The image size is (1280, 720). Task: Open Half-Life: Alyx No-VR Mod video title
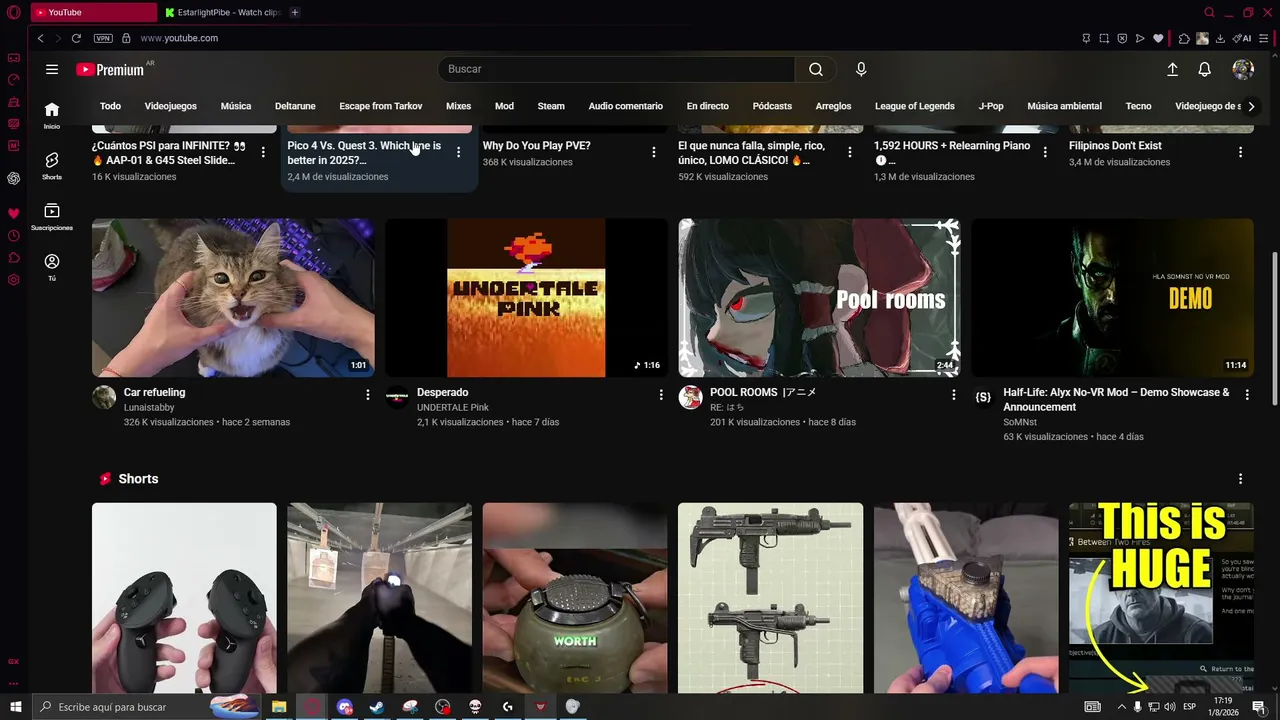pyautogui.click(x=1116, y=400)
